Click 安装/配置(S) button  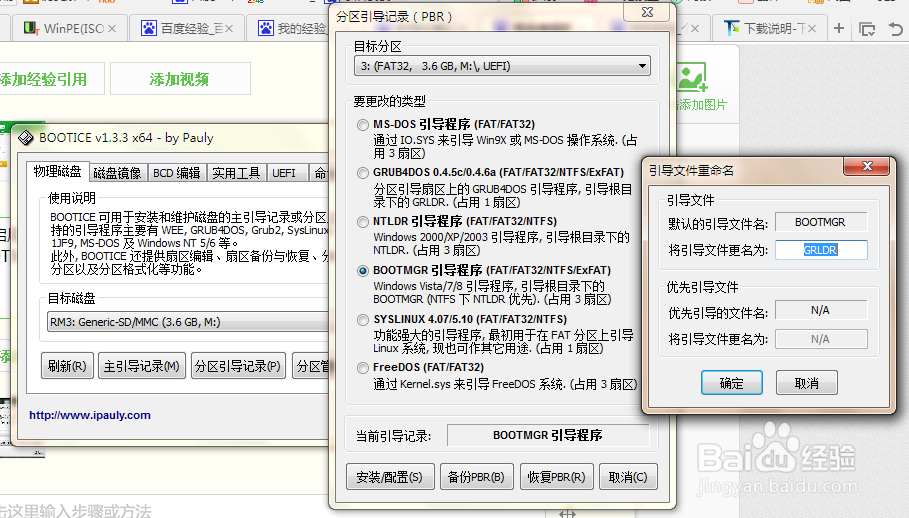[390, 477]
